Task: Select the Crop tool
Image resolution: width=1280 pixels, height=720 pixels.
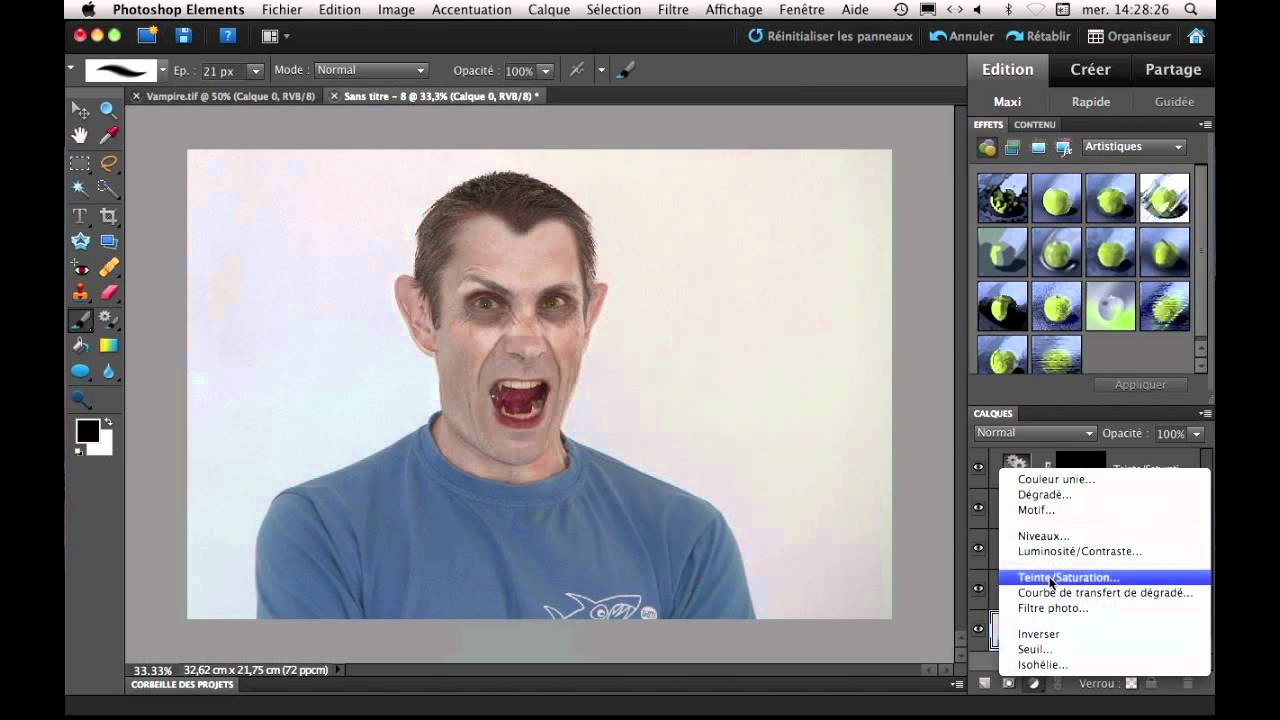Action: click(x=108, y=216)
